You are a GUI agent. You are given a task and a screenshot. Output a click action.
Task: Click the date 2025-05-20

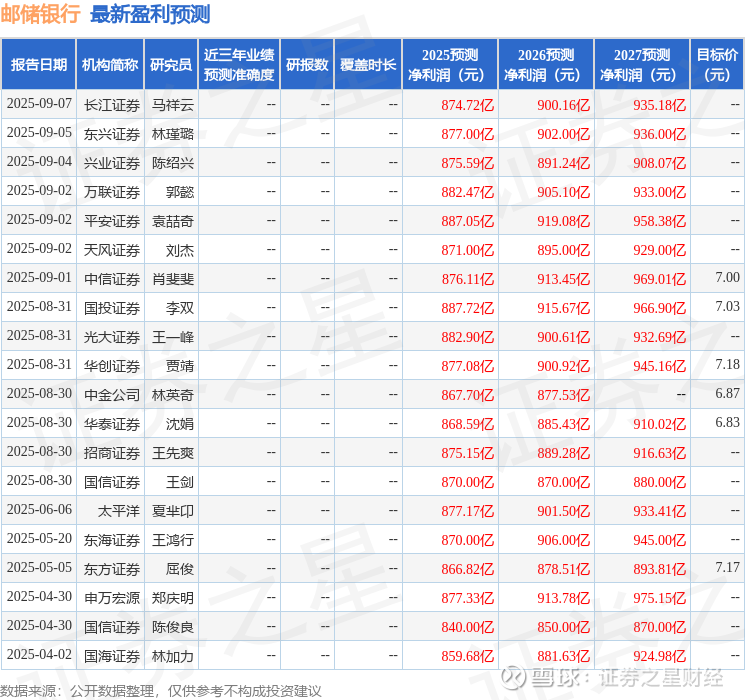[39, 538]
